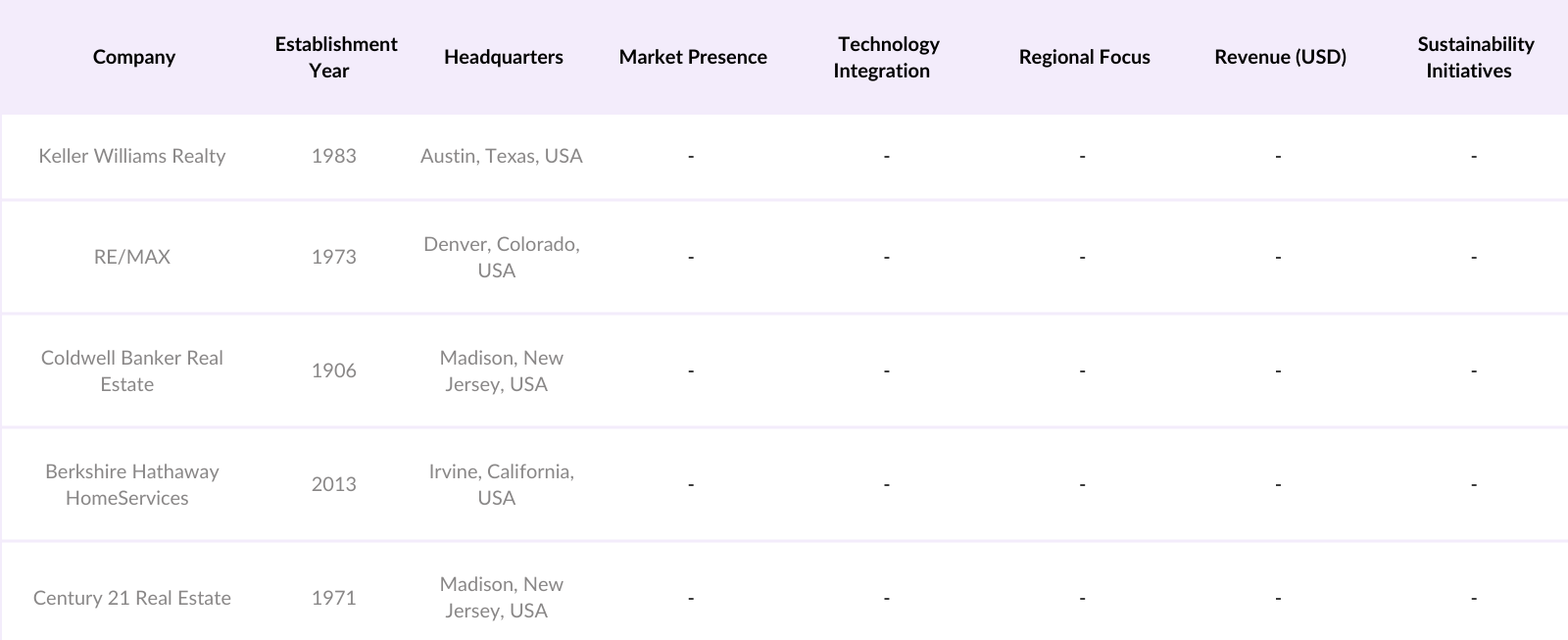Image resolution: width=1568 pixels, height=640 pixels.
Task: Click the Establishment Year column header
Action: [335, 57]
